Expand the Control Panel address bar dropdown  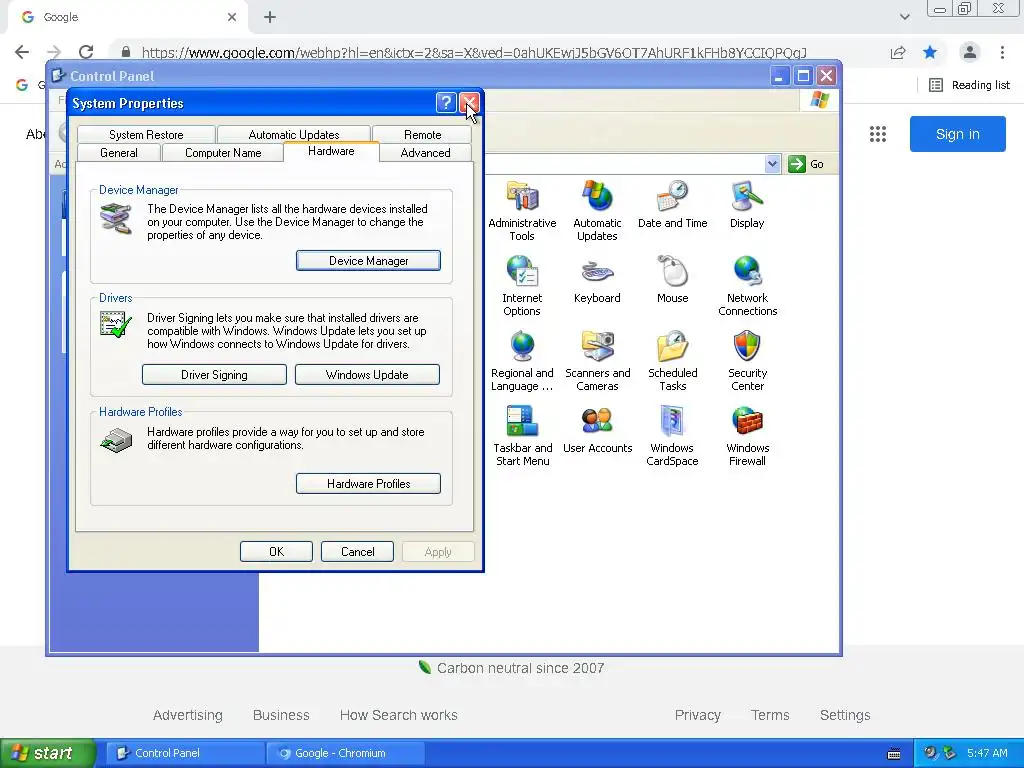point(773,164)
